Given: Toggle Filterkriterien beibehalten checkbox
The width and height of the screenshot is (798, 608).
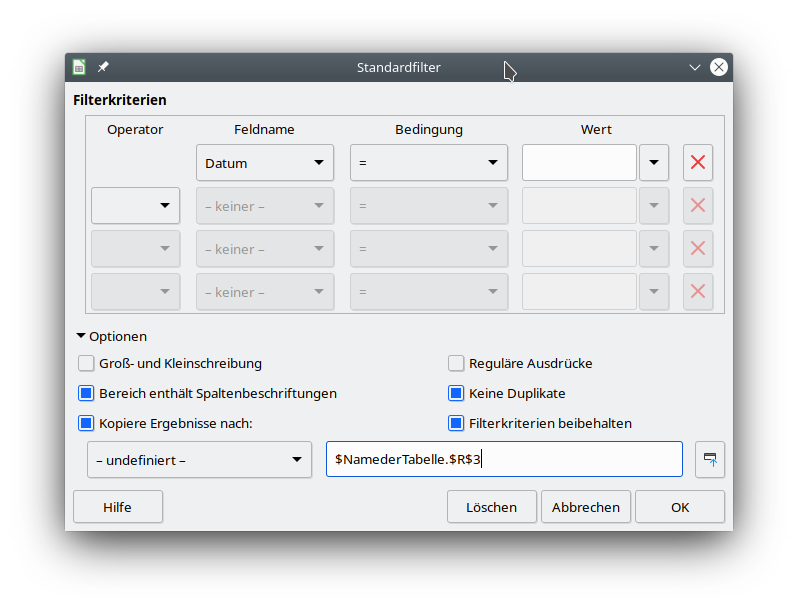Looking at the screenshot, I should (456, 423).
